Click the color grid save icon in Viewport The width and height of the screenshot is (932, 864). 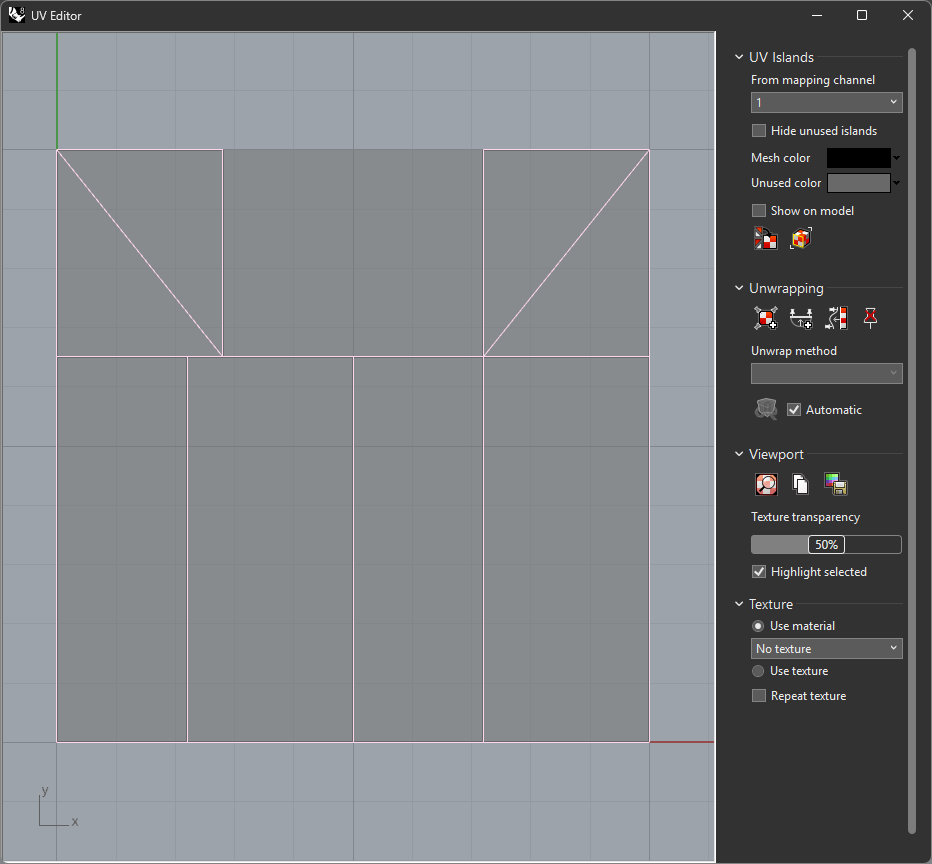point(835,484)
